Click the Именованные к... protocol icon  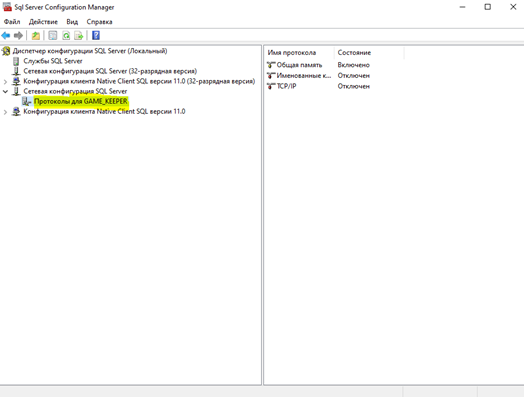(x=271, y=76)
